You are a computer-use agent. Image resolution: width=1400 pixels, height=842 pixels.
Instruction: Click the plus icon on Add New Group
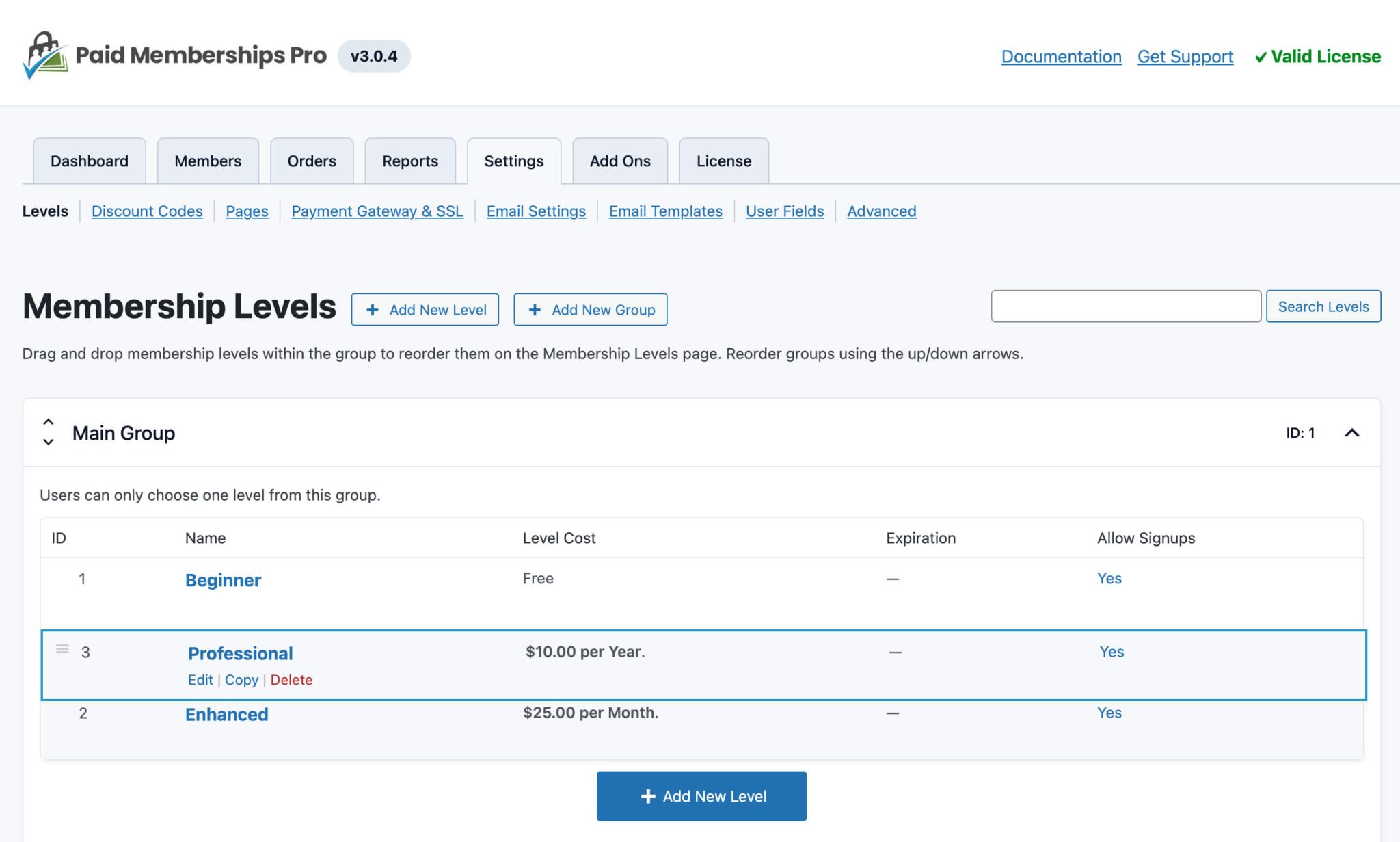pyautogui.click(x=535, y=310)
